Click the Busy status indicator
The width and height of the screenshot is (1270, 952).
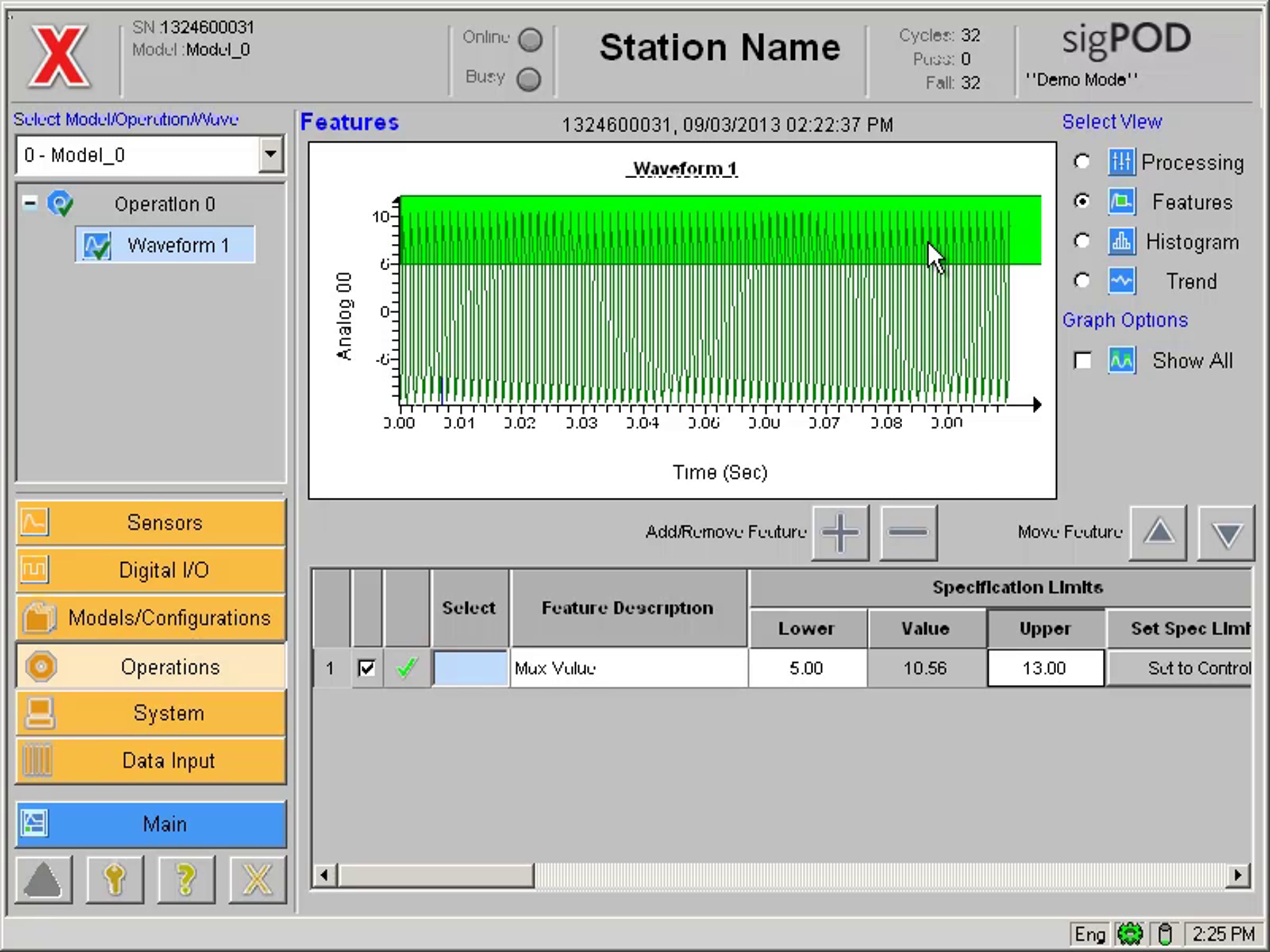[x=528, y=79]
